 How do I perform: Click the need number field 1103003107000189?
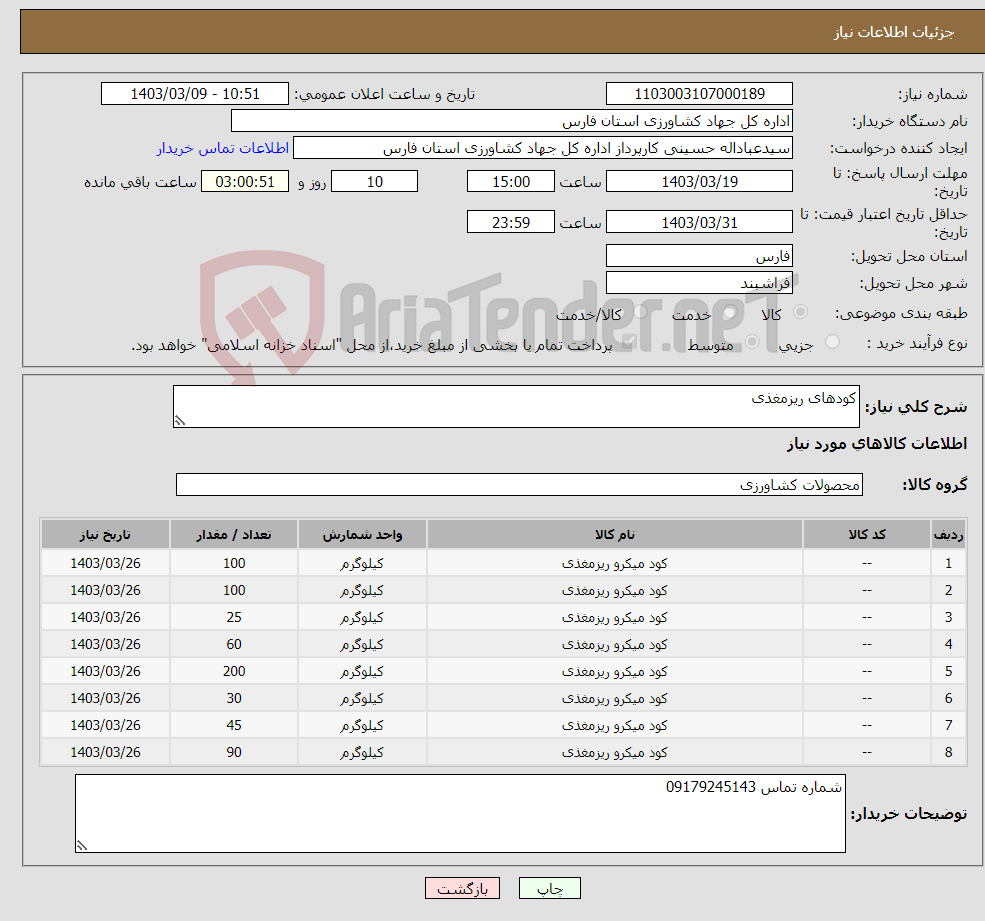click(x=699, y=94)
